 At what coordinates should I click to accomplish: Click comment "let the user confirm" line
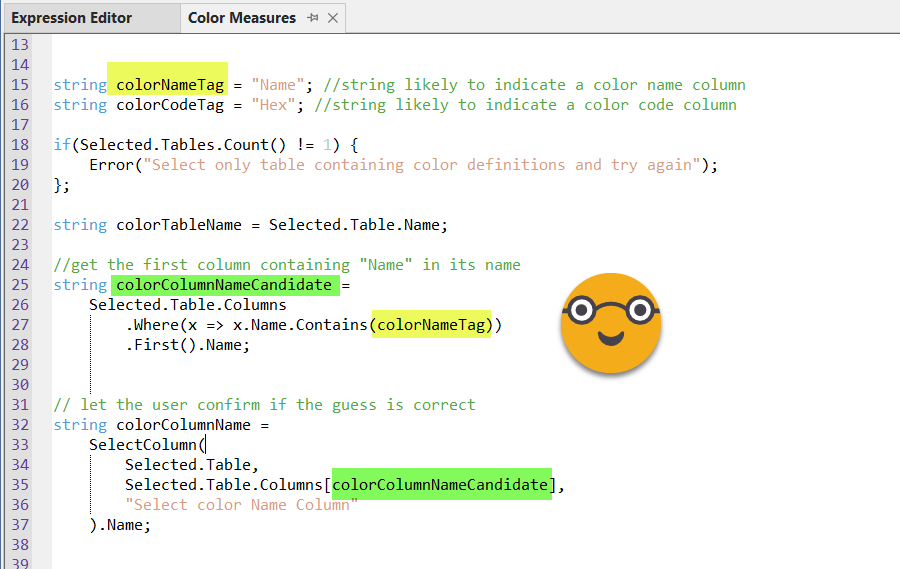coord(264,405)
